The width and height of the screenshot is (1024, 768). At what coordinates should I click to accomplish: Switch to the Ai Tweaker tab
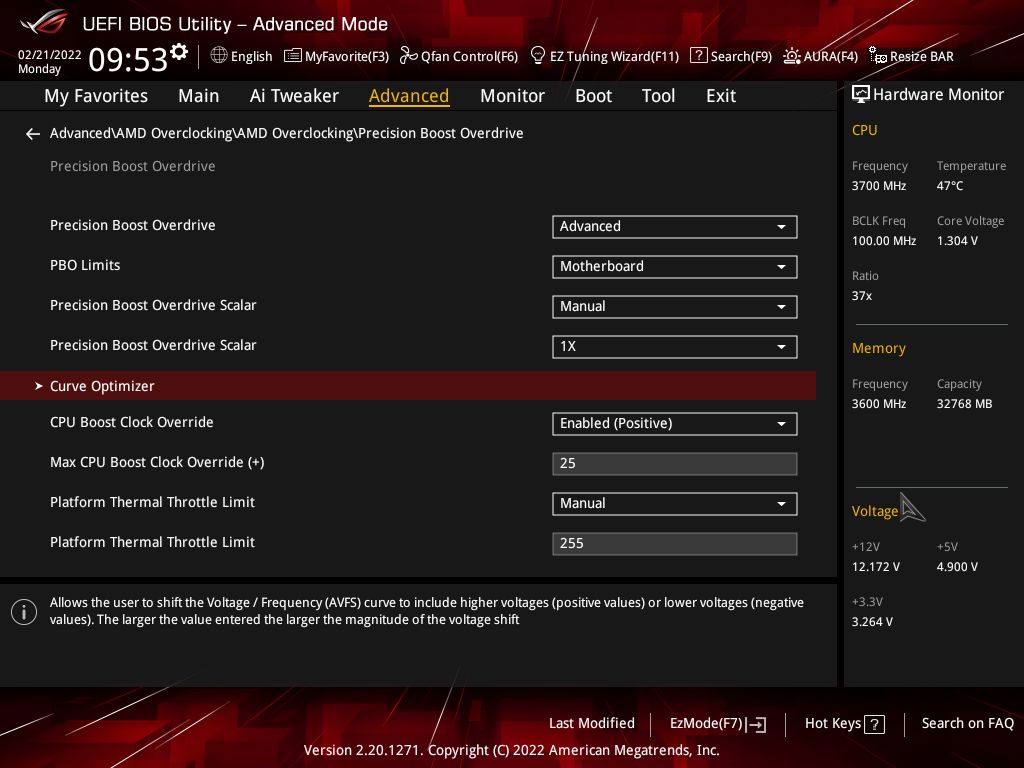pos(294,96)
